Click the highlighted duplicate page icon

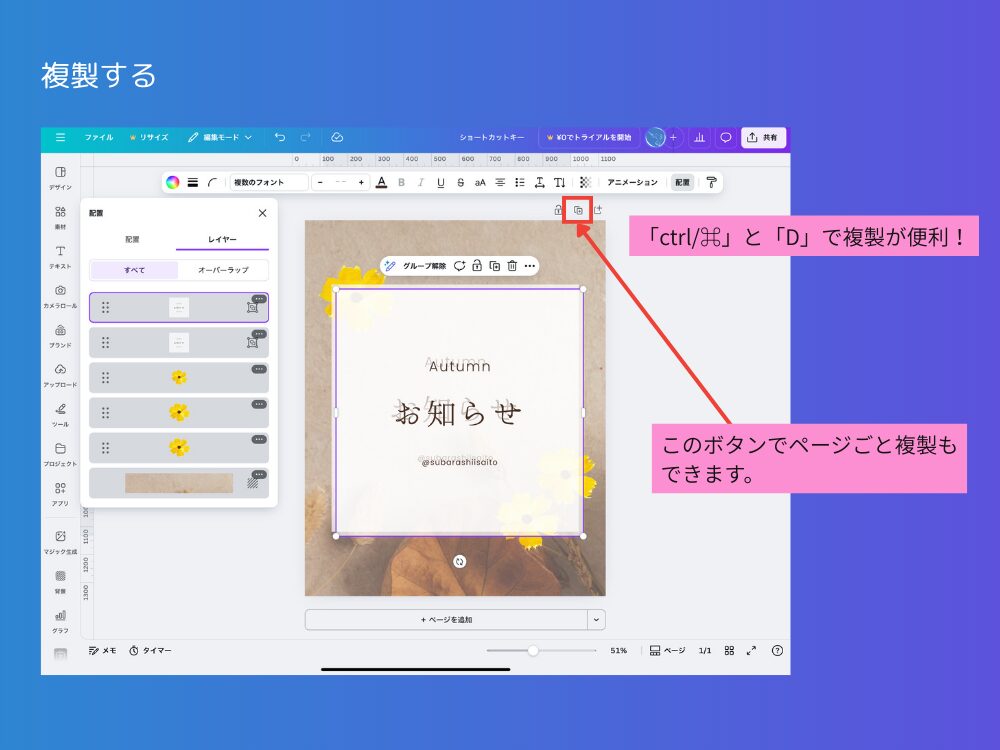tap(578, 211)
